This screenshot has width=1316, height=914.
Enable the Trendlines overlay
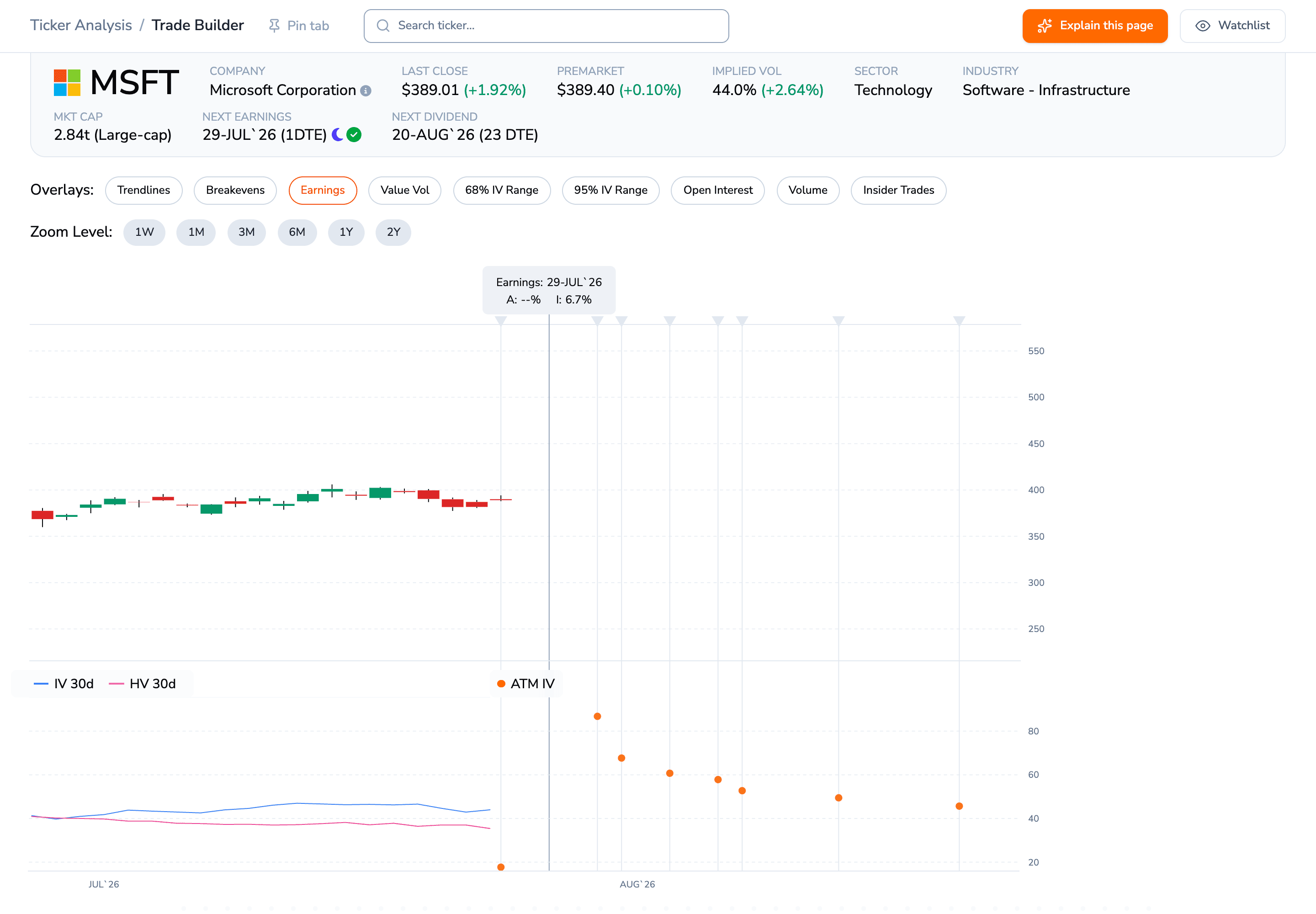coord(144,190)
